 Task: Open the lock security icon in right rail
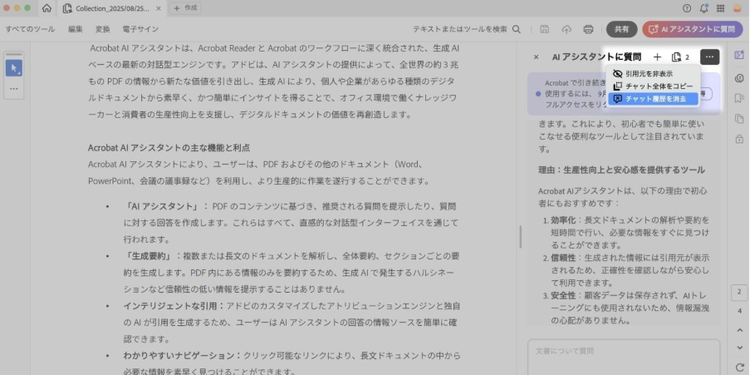click(739, 139)
